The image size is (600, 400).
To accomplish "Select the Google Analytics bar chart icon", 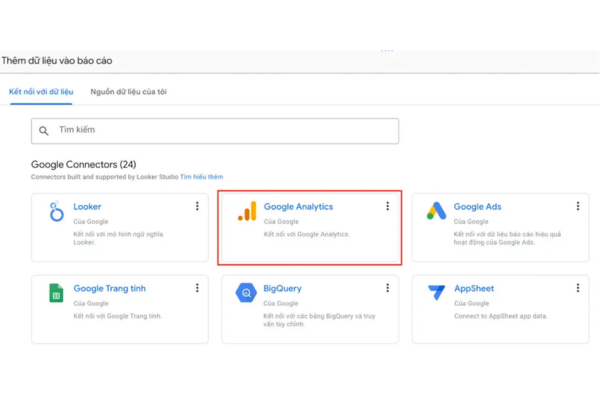I will (247, 211).
